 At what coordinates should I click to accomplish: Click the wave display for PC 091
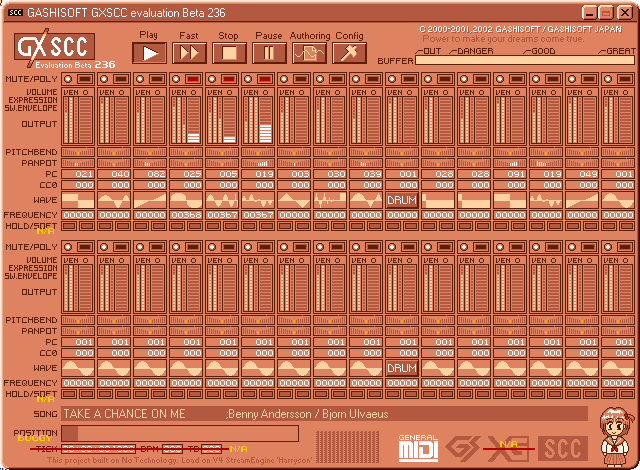[x=510, y=200]
